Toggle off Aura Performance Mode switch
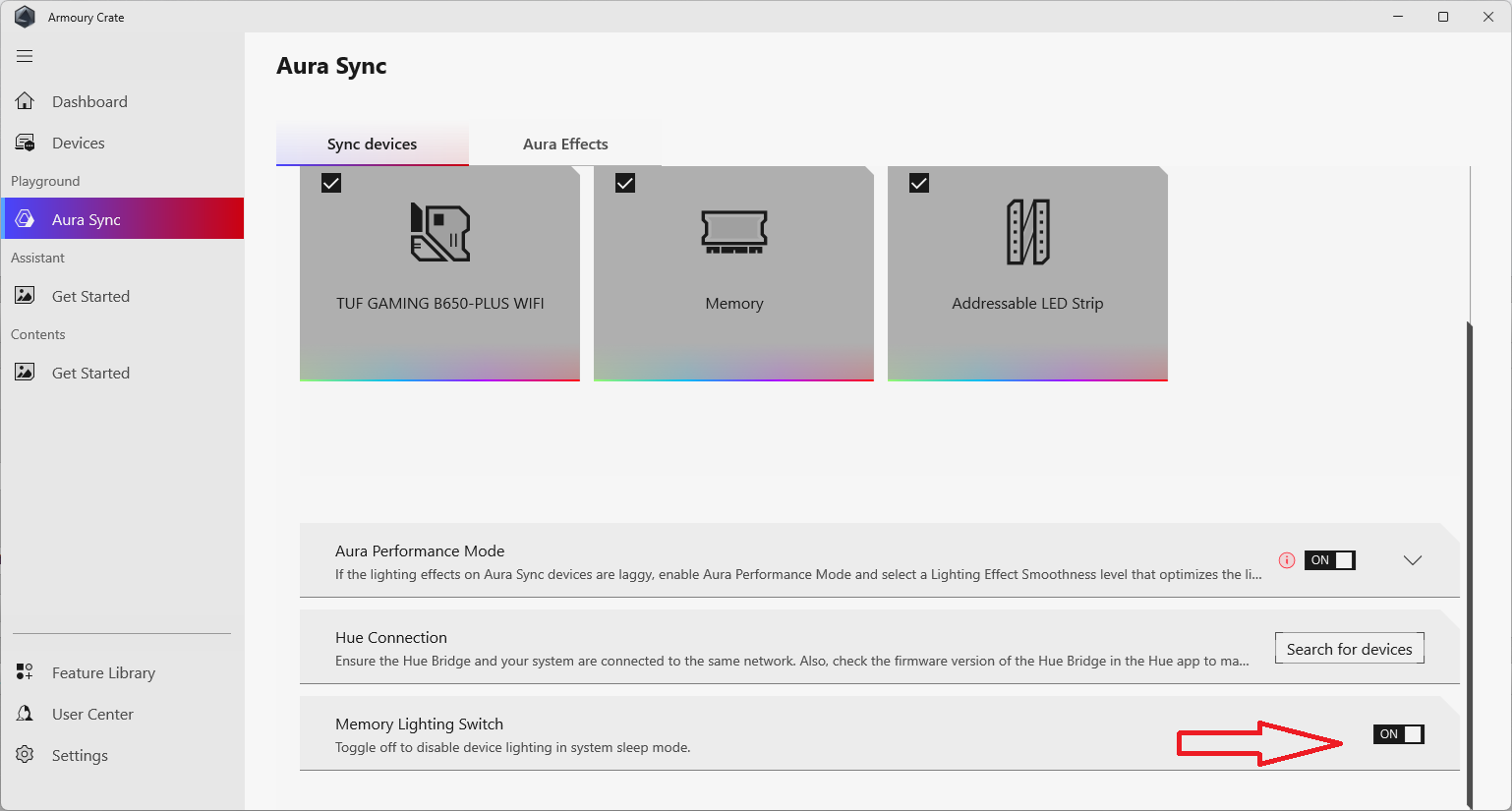Screen dimensions: 1512x811 [x=1330, y=560]
